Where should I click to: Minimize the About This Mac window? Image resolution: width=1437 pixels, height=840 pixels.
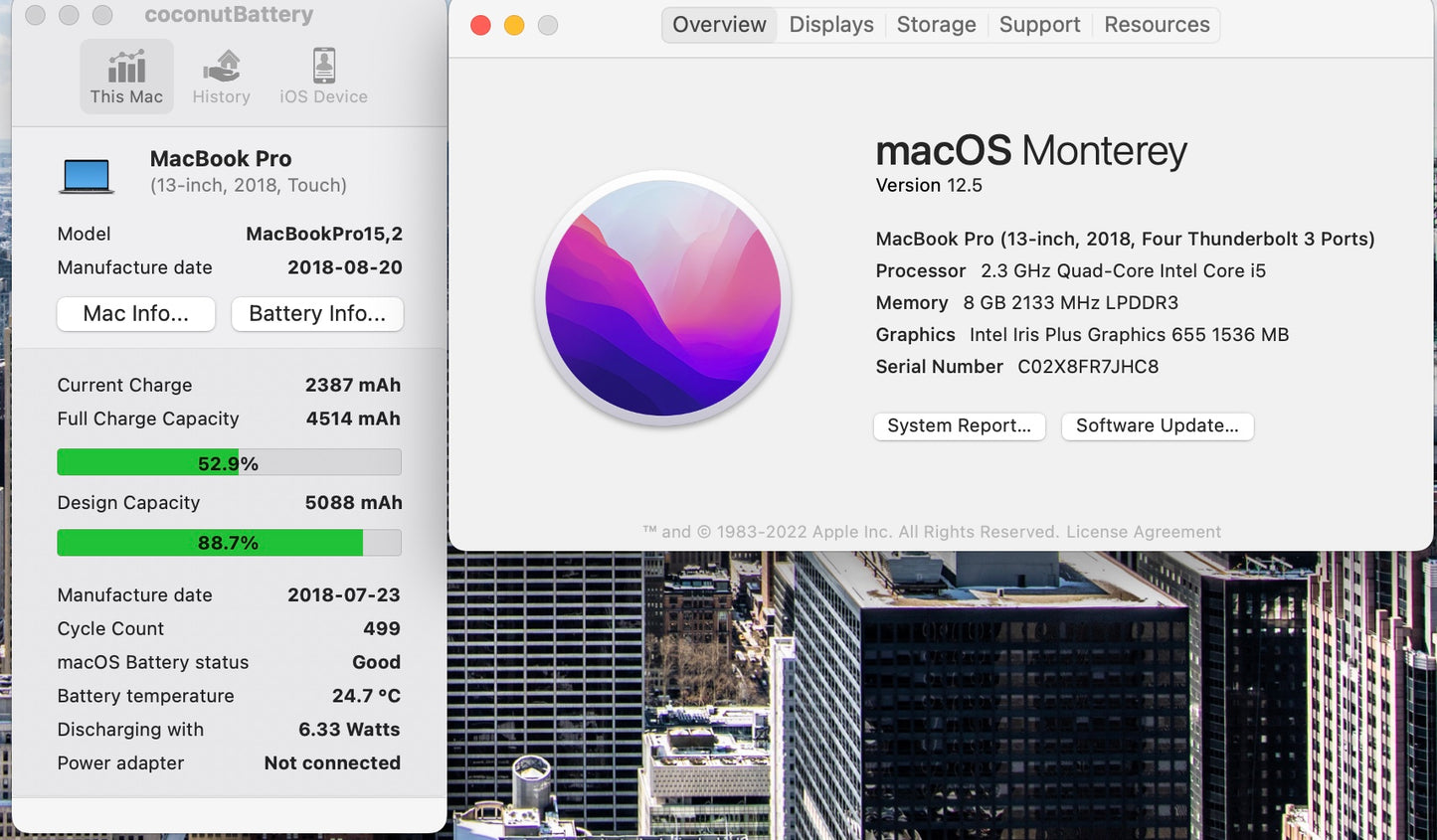tap(514, 25)
